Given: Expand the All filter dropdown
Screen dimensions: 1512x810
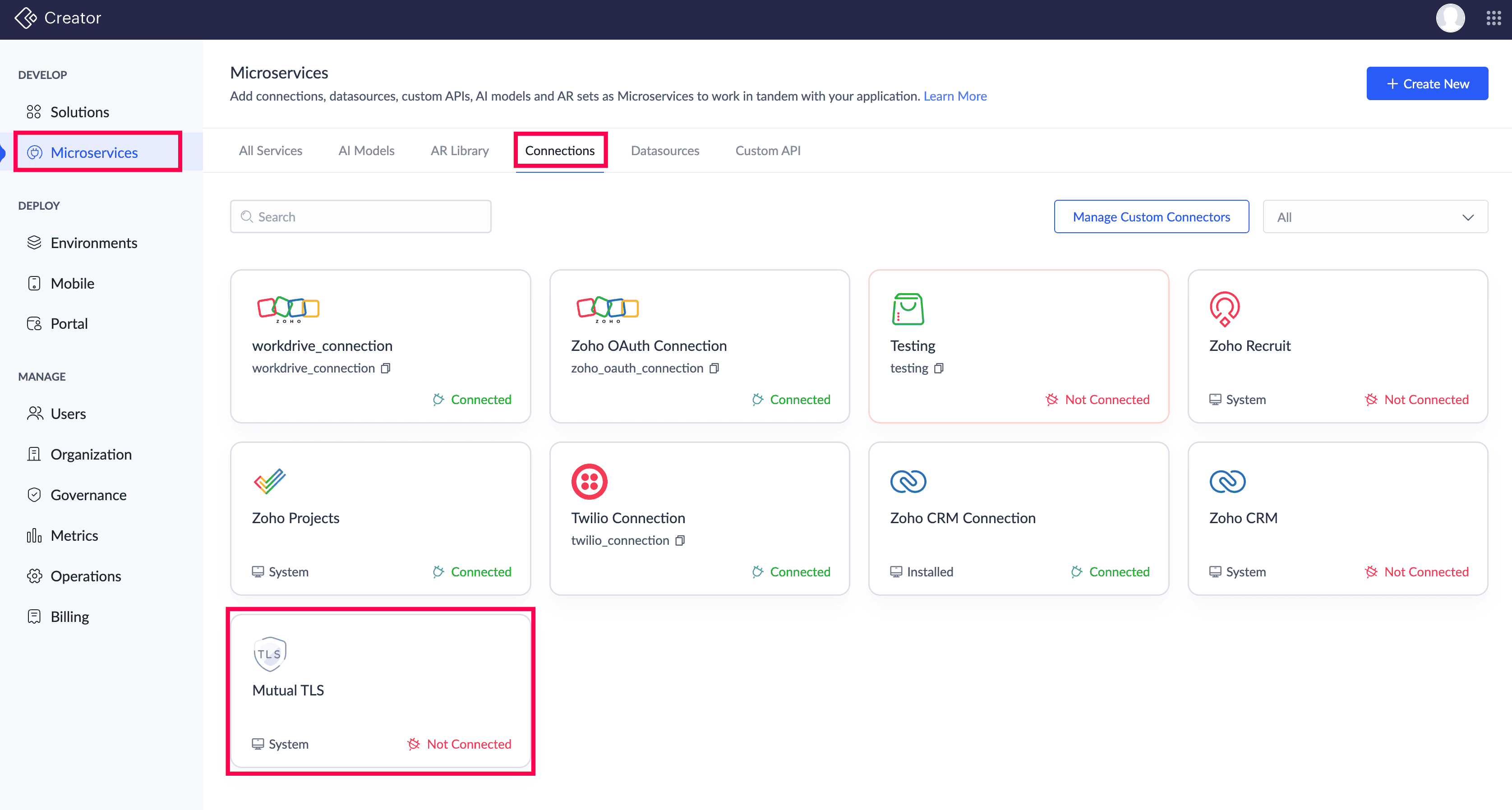Looking at the screenshot, I should (x=1375, y=216).
